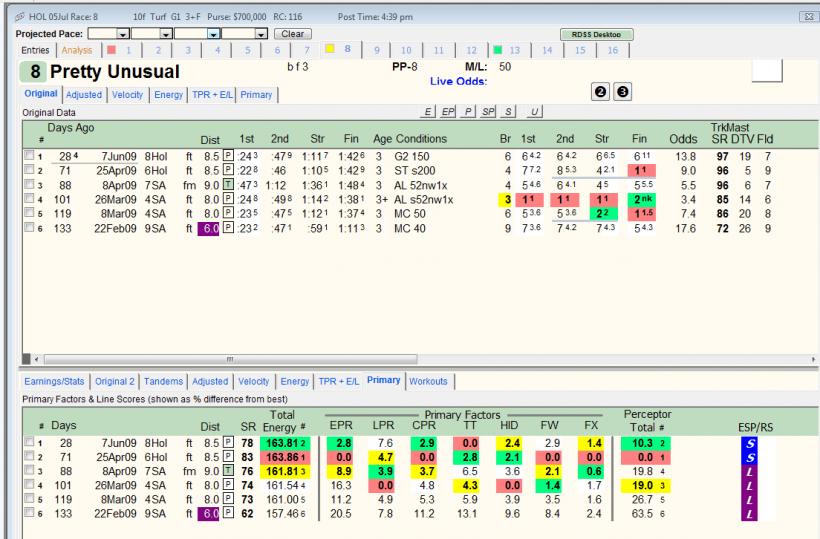Click the L ESP/RS icon for 8Apr09 line
This screenshot has height=539, width=820.
pyautogui.click(x=749, y=472)
